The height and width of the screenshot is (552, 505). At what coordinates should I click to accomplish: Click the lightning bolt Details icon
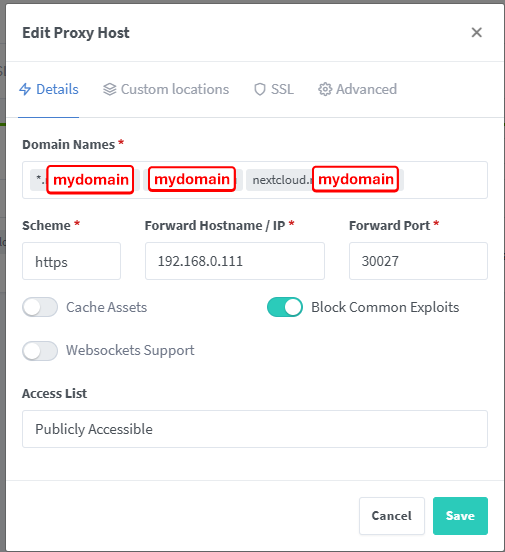[25, 89]
